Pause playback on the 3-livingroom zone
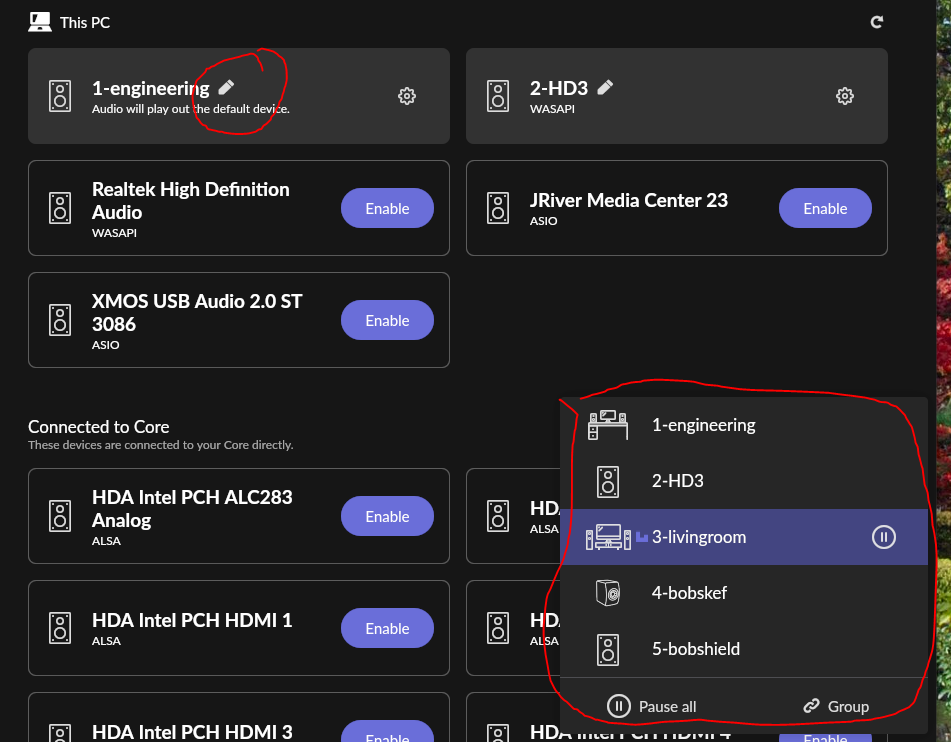The height and width of the screenshot is (742, 951). click(883, 537)
